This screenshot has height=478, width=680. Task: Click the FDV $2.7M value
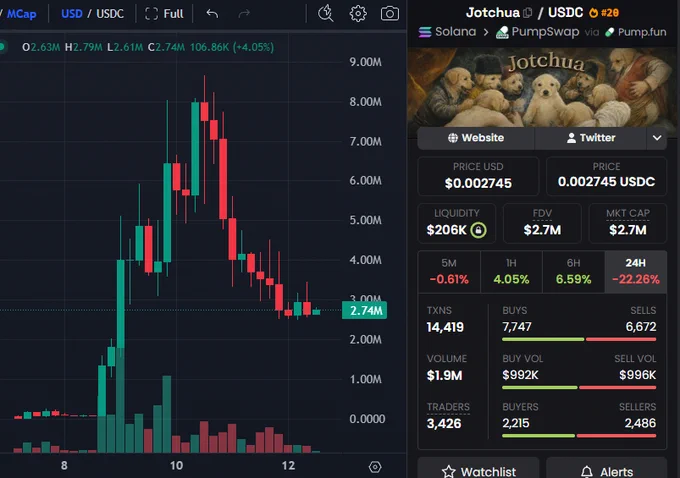click(542, 230)
